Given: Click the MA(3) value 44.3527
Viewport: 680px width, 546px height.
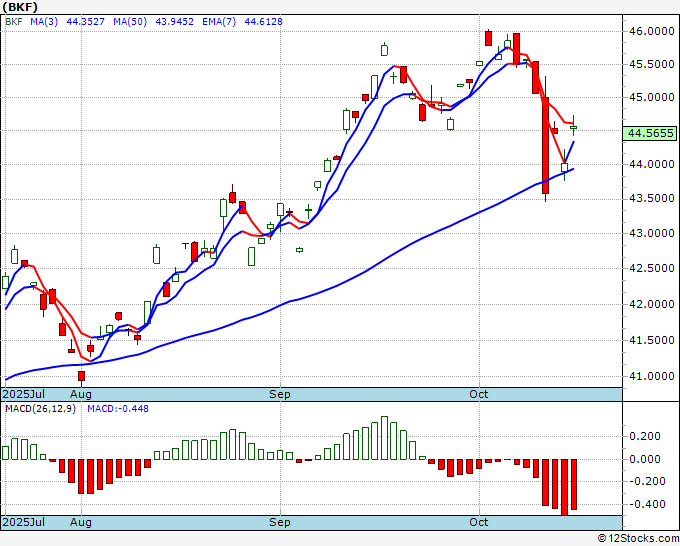Looking at the screenshot, I should [x=85, y=21].
